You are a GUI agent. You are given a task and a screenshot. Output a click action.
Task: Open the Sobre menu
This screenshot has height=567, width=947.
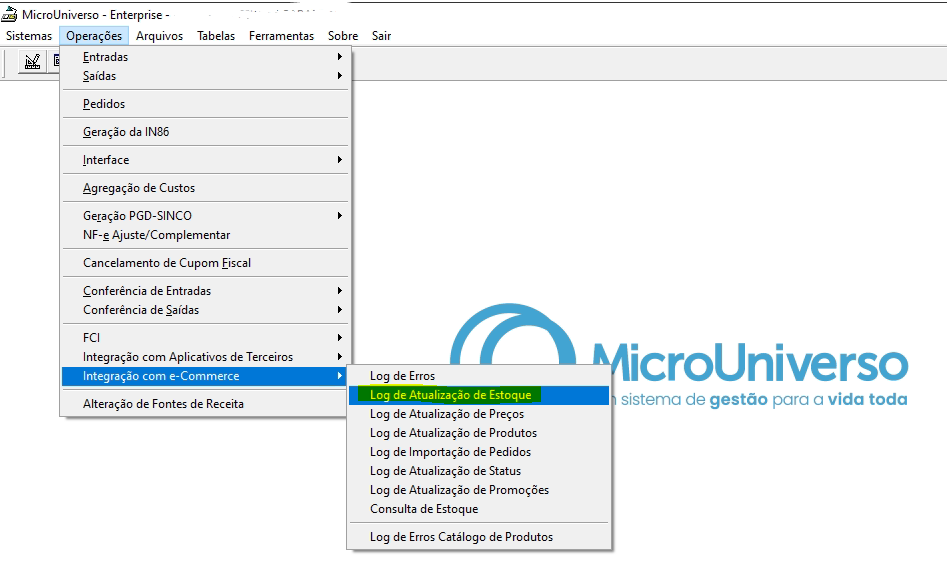343,36
